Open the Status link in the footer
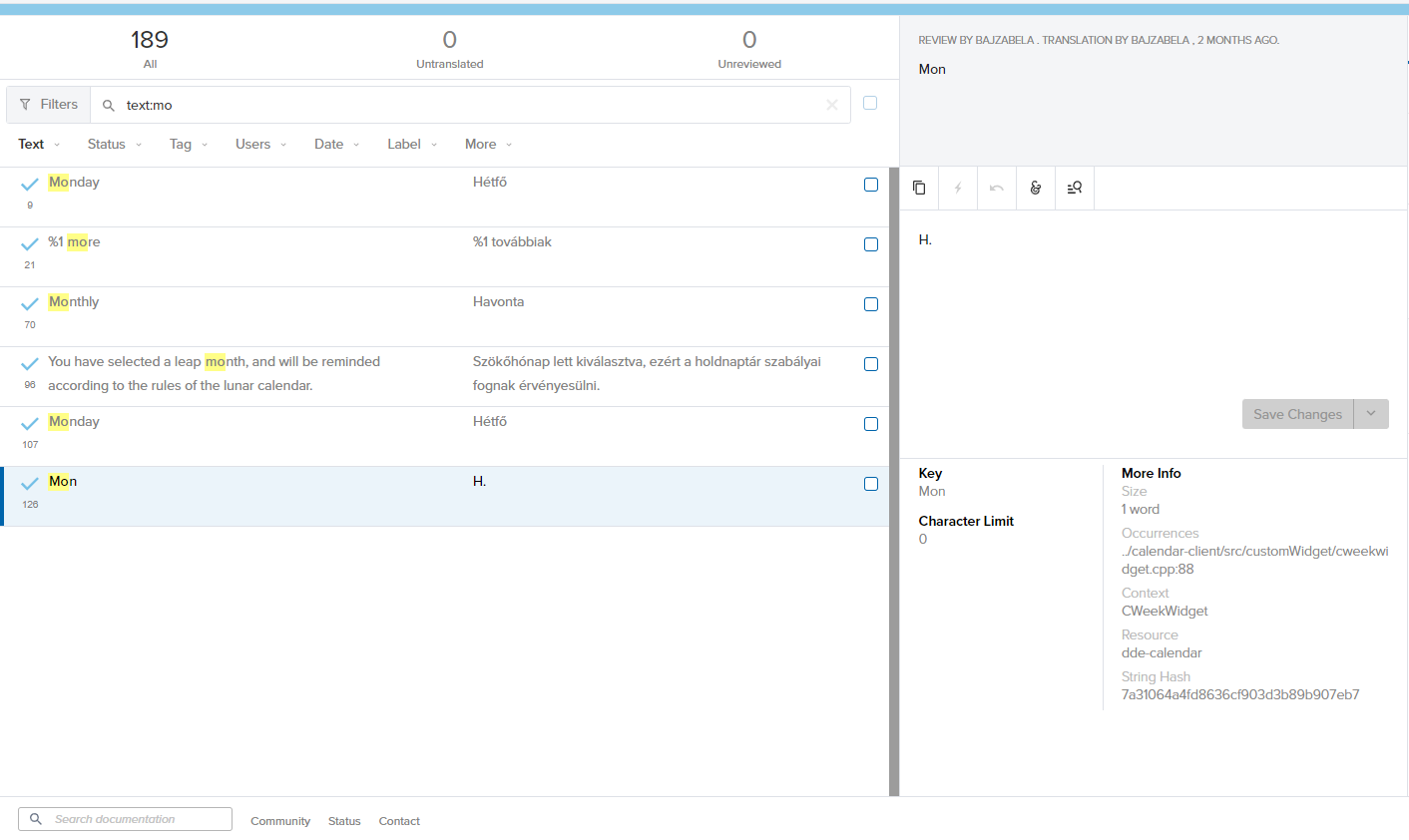The height and width of the screenshot is (840, 1409). click(344, 821)
